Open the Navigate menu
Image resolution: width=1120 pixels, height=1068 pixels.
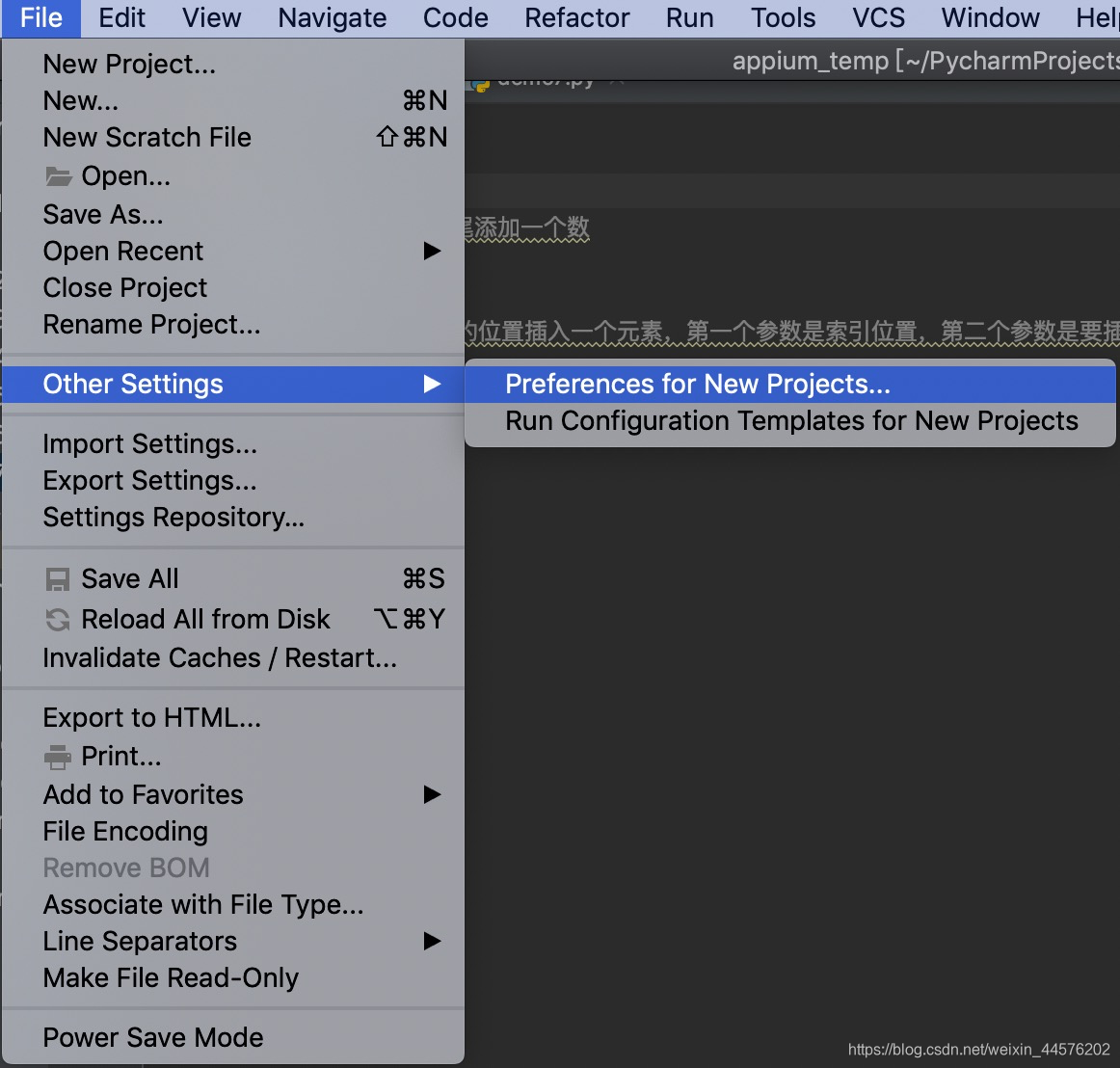(333, 18)
